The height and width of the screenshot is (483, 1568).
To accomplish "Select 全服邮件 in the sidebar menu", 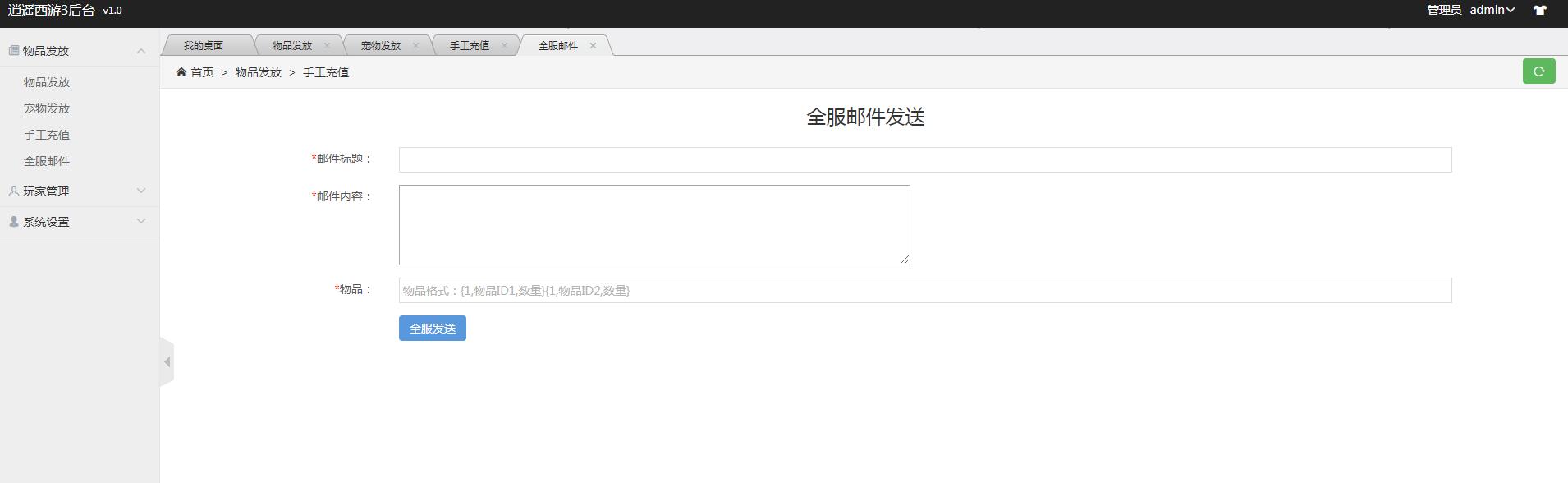I will tap(47, 161).
